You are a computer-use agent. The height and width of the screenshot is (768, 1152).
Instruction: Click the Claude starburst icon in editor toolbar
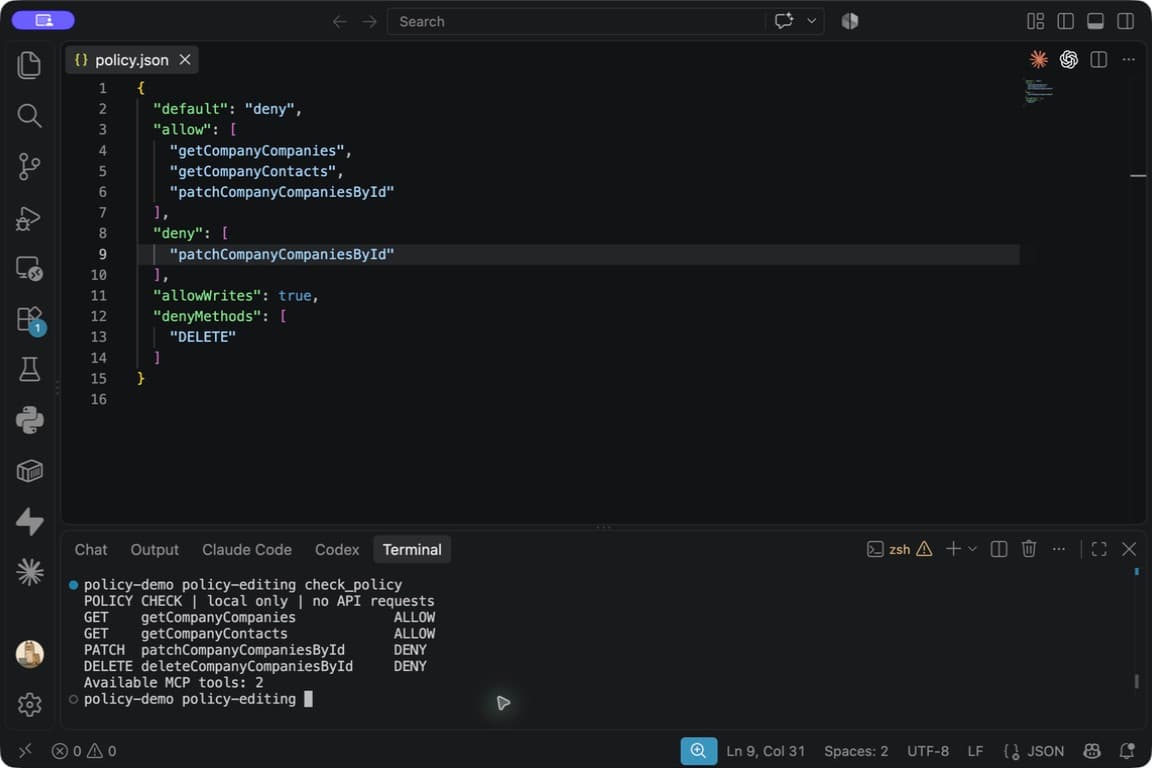point(1038,60)
